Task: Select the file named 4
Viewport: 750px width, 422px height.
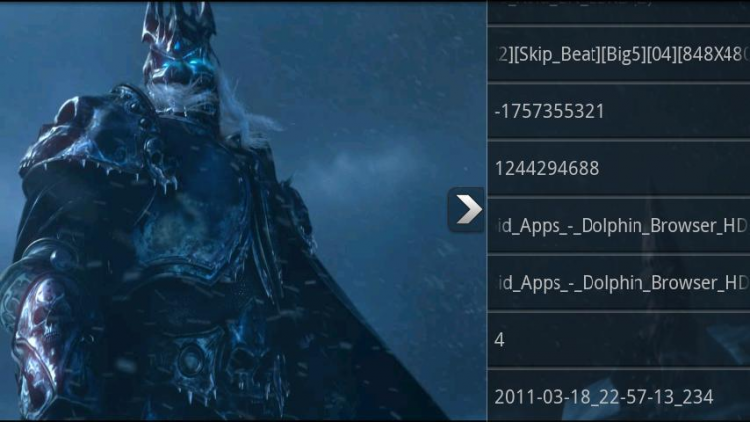Action: coord(618,340)
